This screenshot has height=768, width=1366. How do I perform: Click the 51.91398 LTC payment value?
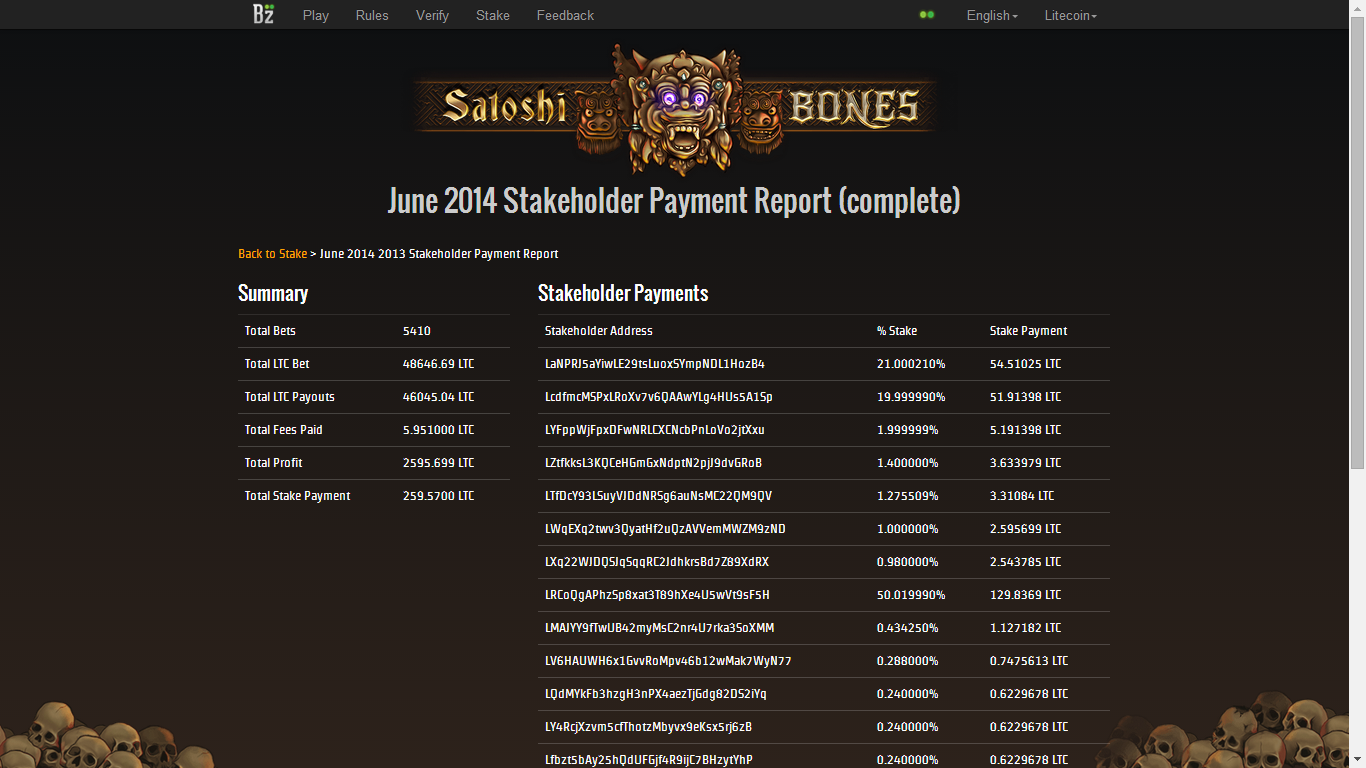tap(1026, 397)
